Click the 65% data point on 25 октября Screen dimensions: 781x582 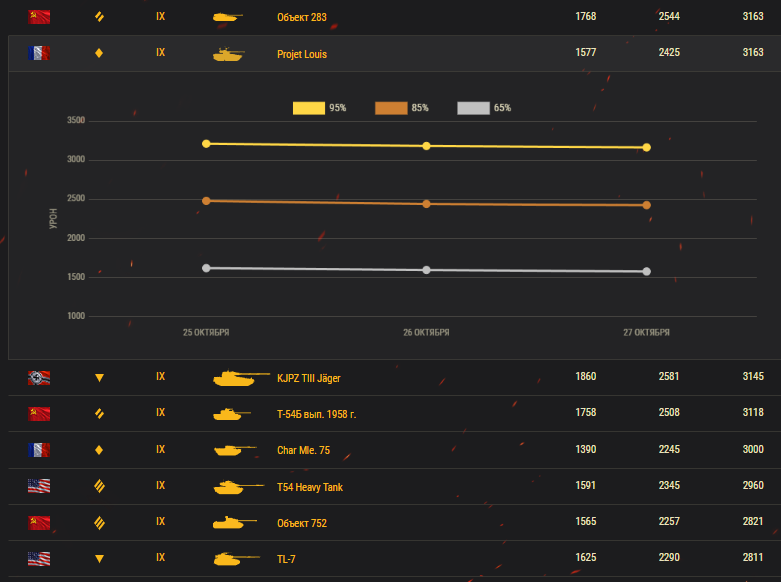click(206, 268)
